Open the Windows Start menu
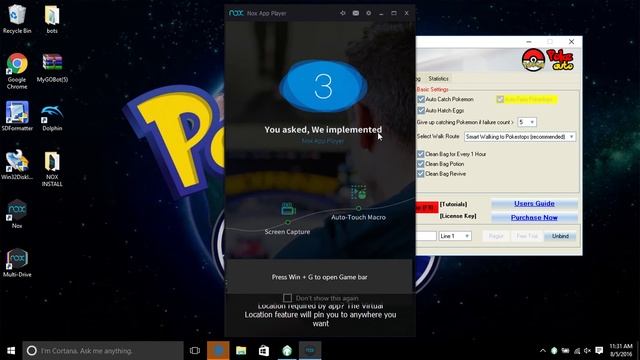The width and height of the screenshot is (640, 360). 11,351
